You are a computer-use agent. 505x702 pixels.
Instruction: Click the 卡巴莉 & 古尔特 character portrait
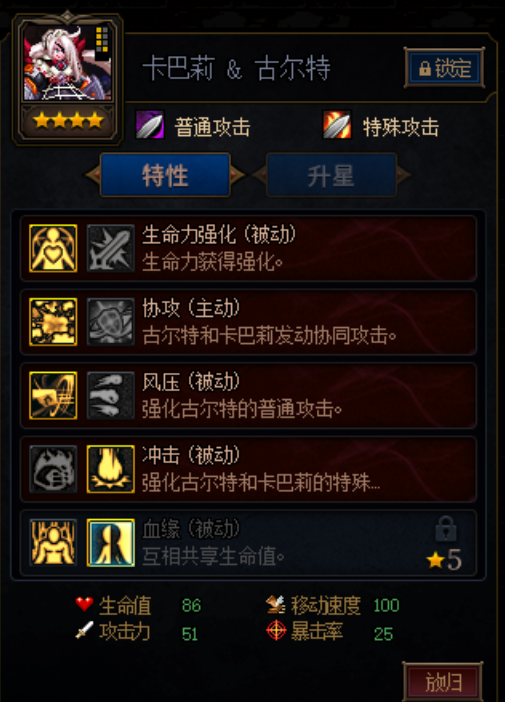coord(67,62)
